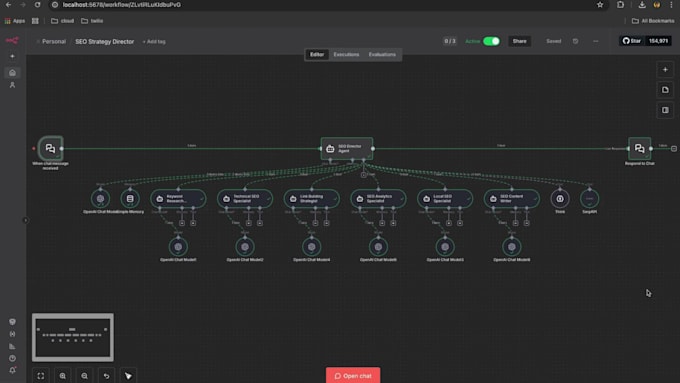The image size is (680, 383).
Task: Go to the home overview sidebar icon
Action: [12, 72]
